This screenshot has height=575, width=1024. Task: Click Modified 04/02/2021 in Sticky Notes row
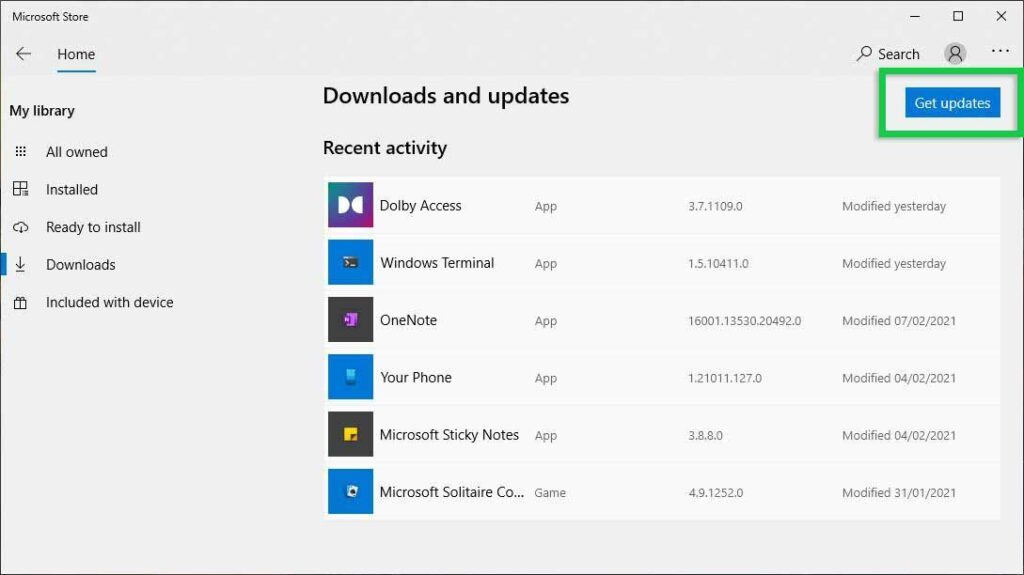pos(899,435)
